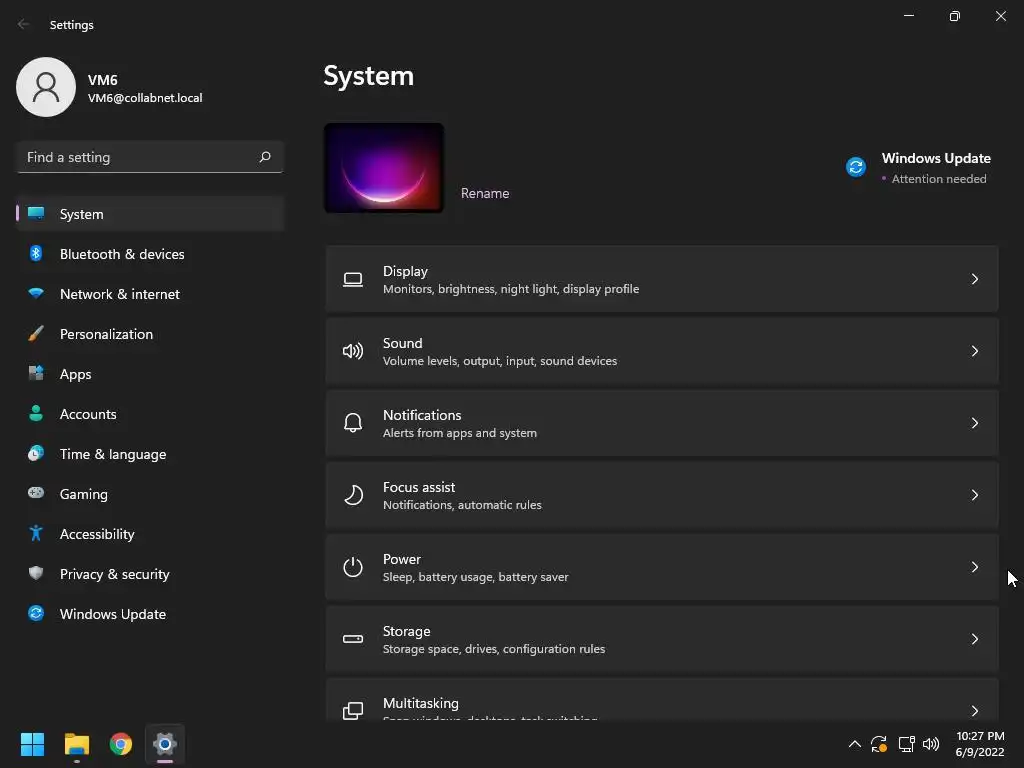The image size is (1024, 768).
Task: Go to Bluetooth & devices
Action: coord(150,253)
